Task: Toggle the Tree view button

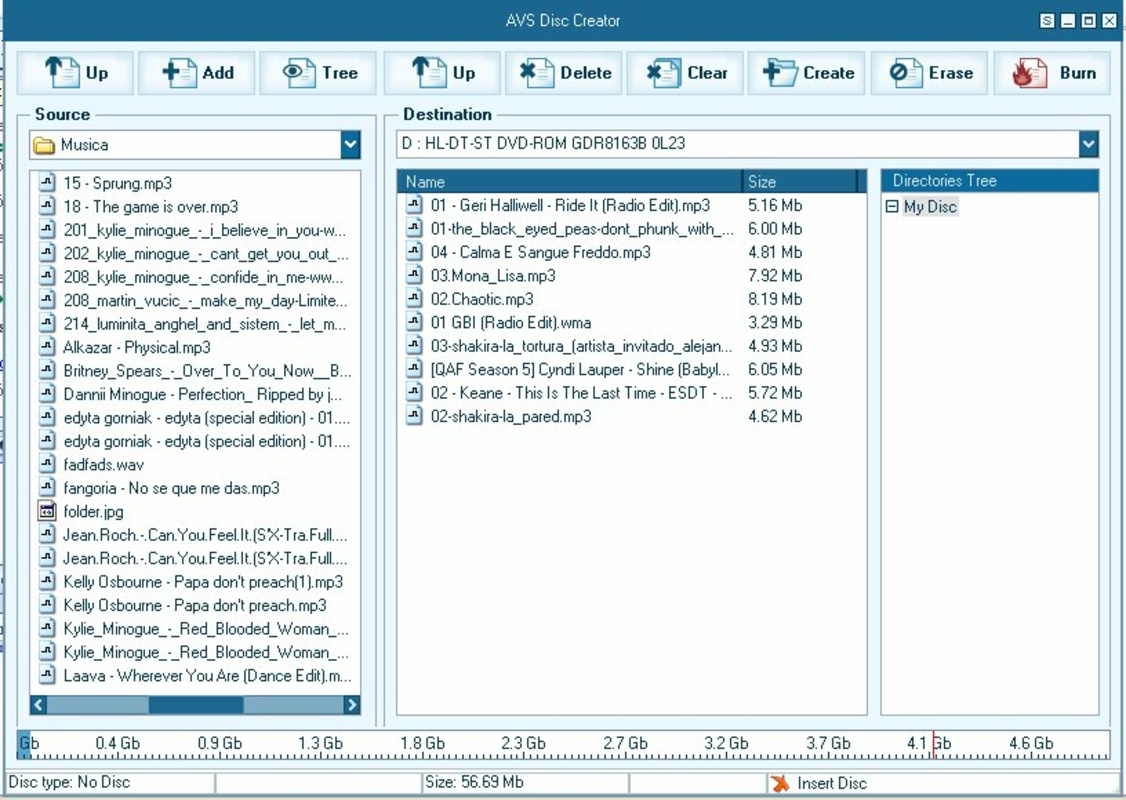Action: pos(318,73)
